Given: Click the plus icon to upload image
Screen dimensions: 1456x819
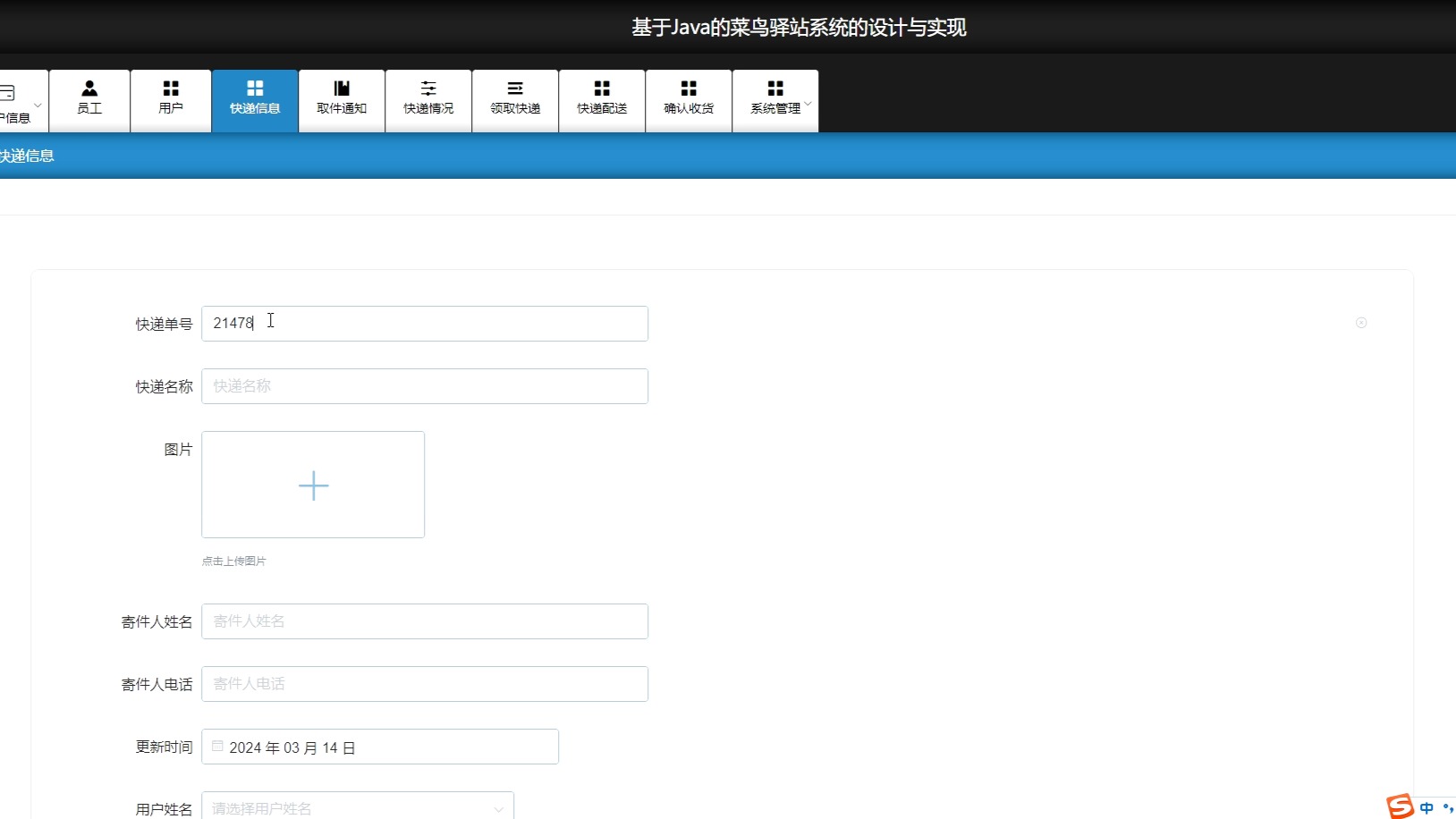Looking at the screenshot, I should point(313,485).
